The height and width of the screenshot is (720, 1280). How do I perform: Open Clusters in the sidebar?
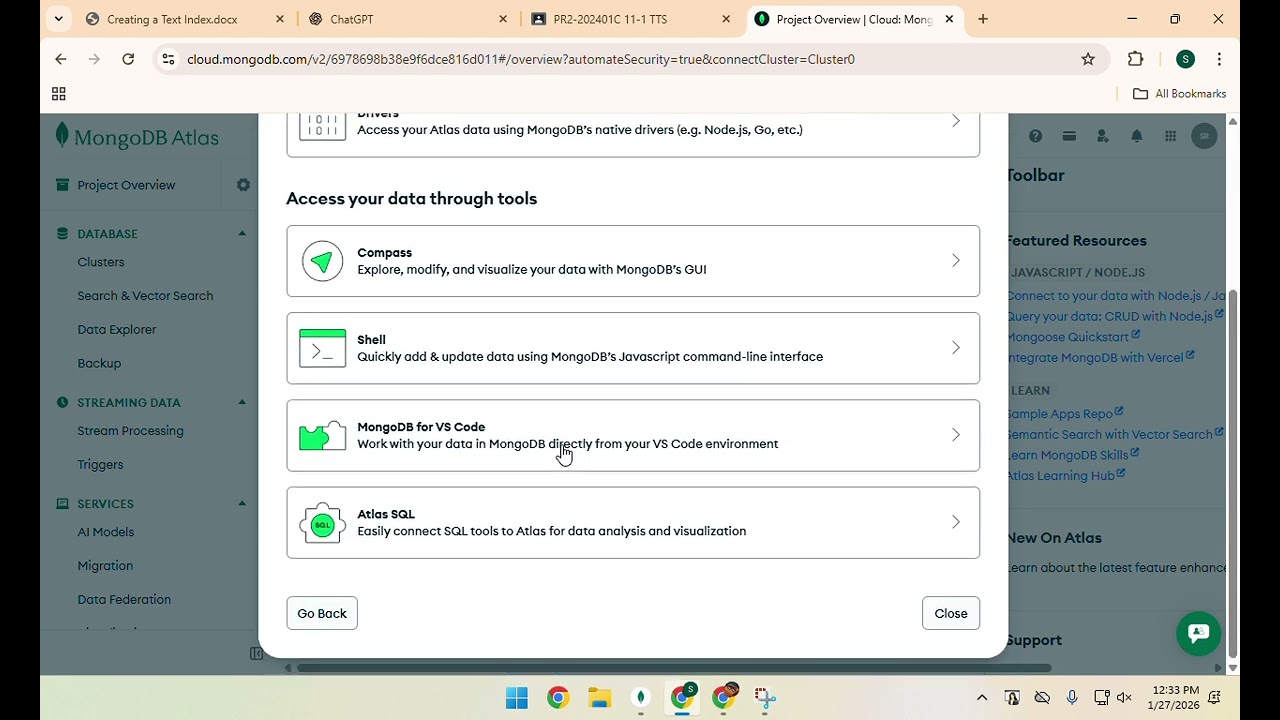pyautogui.click(x=101, y=262)
